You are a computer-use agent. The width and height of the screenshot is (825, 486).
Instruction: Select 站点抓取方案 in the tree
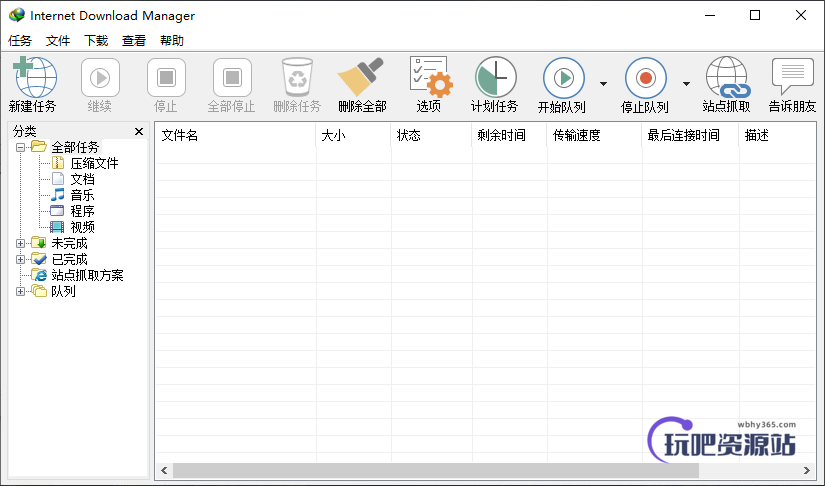click(87, 276)
